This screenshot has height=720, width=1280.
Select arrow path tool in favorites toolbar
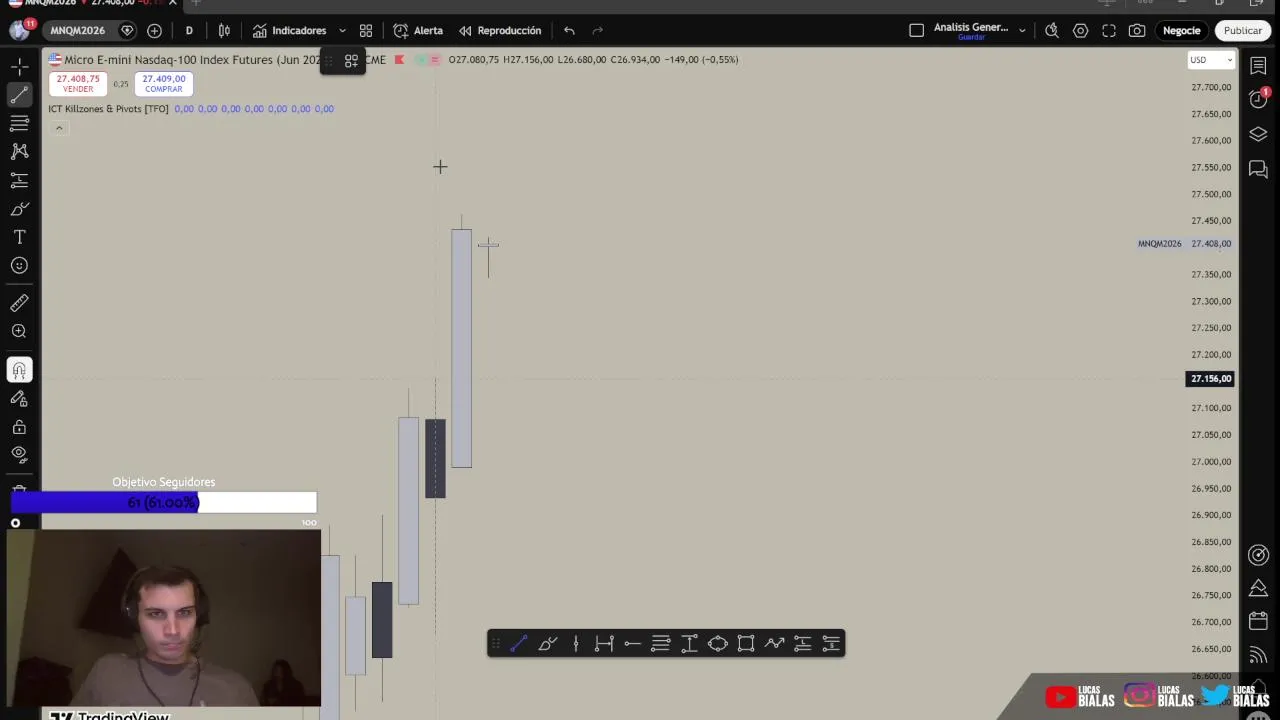[774, 644]
